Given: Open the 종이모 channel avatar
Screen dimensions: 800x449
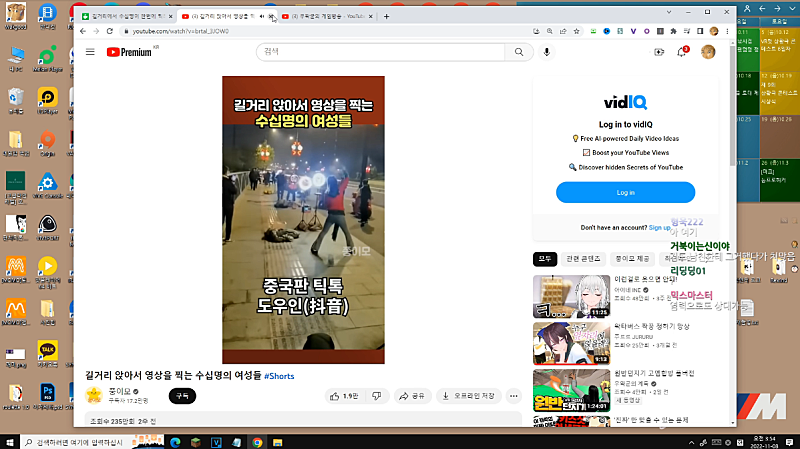Looking at the screenshot, I should pos(94,395).
